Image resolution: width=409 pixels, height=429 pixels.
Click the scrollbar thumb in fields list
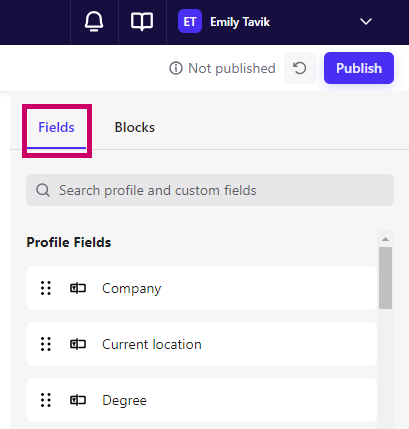(385, 278)
